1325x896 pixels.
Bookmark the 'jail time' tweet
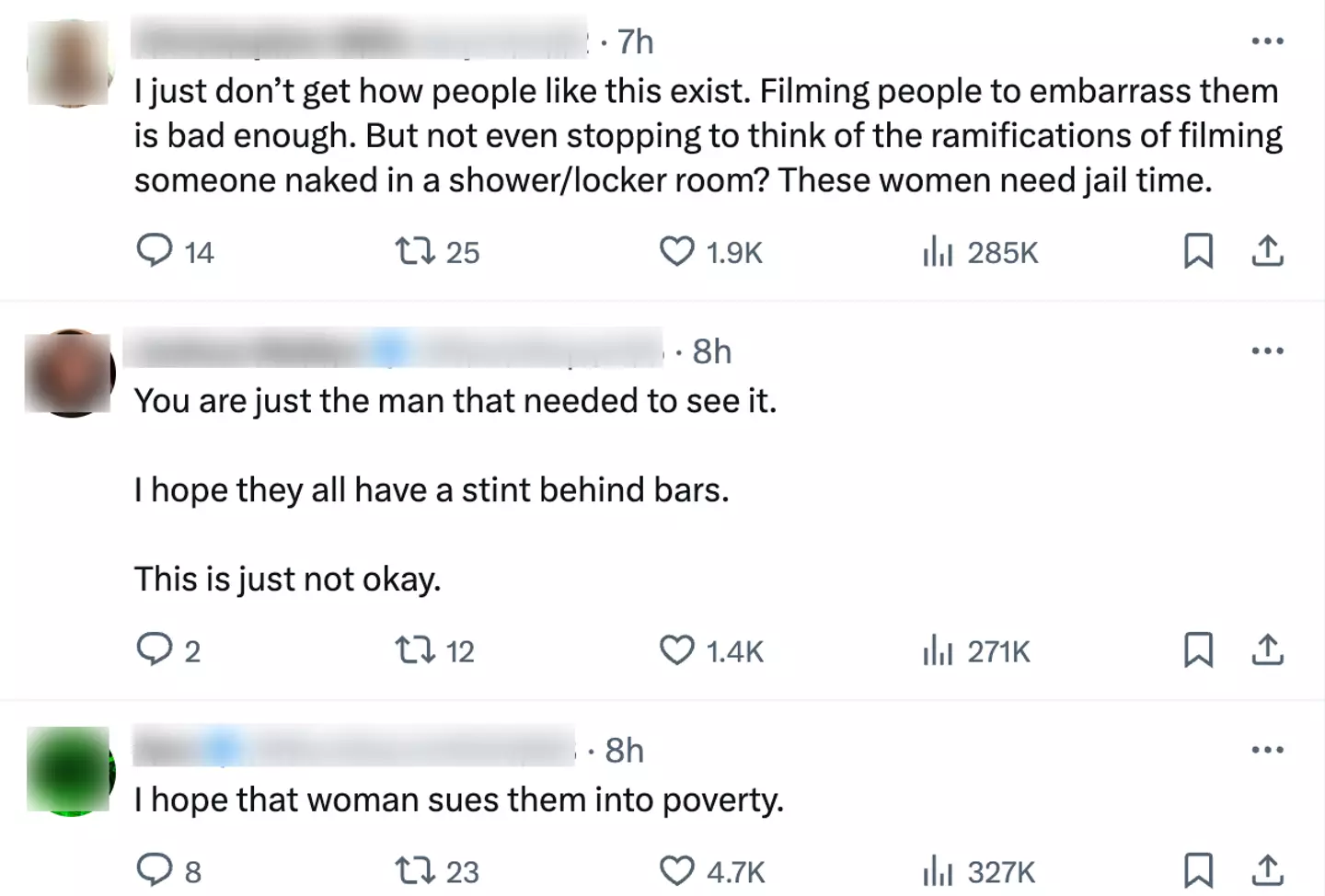[x=1197, y=251]
